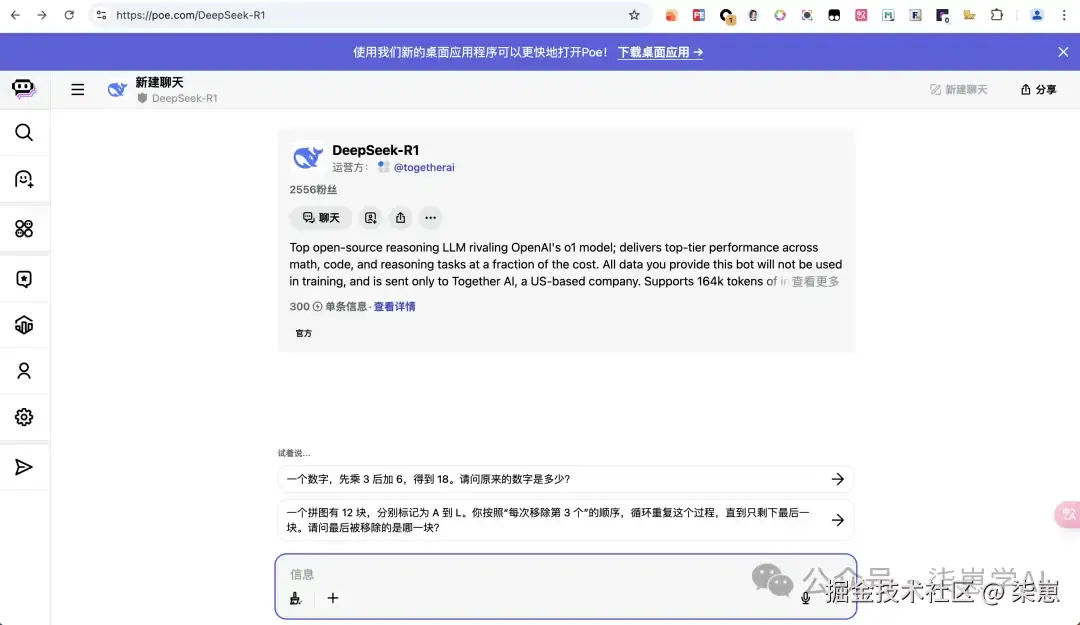Click the create bot icon in sidebar
Screen dimensions: 1080x625
coord(24,179)
